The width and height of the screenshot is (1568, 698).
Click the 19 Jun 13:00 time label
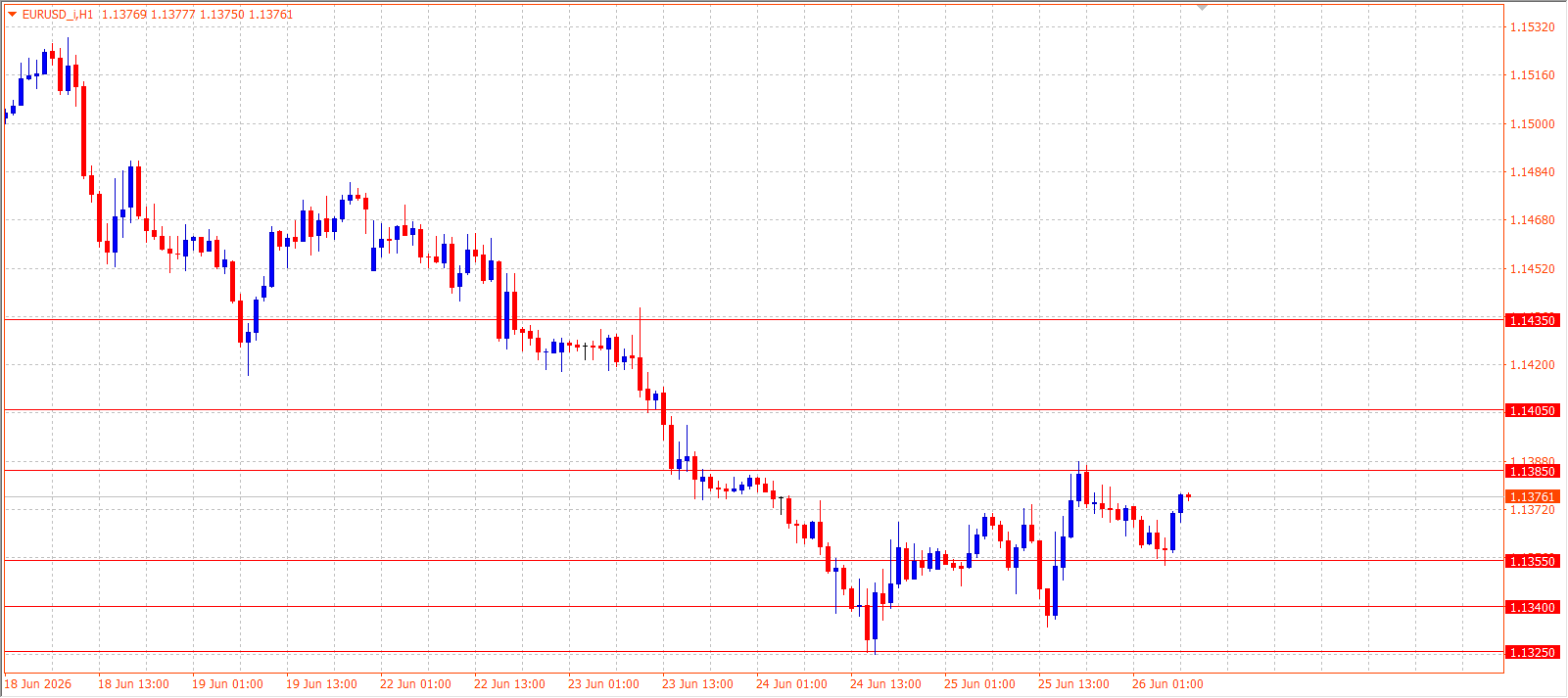point(321,684)
